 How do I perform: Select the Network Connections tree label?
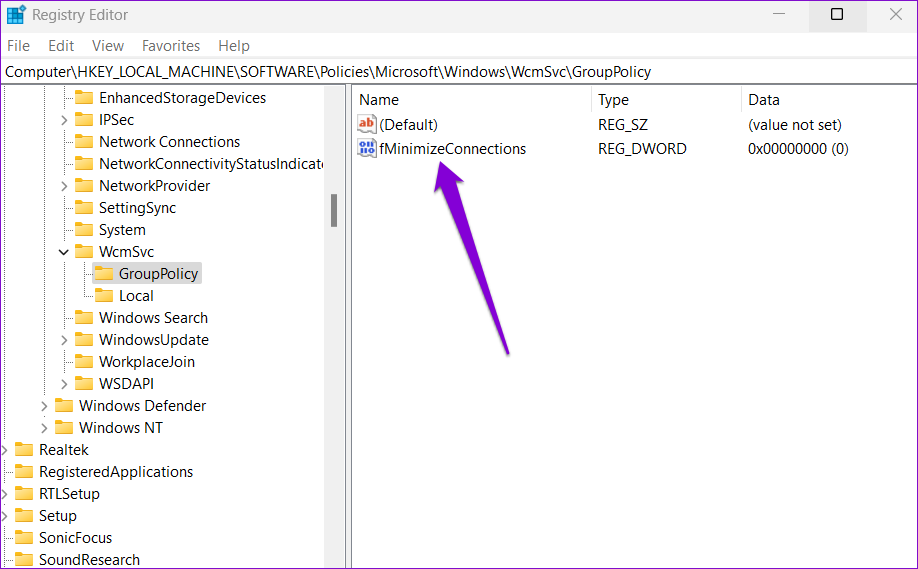[169, 142]
